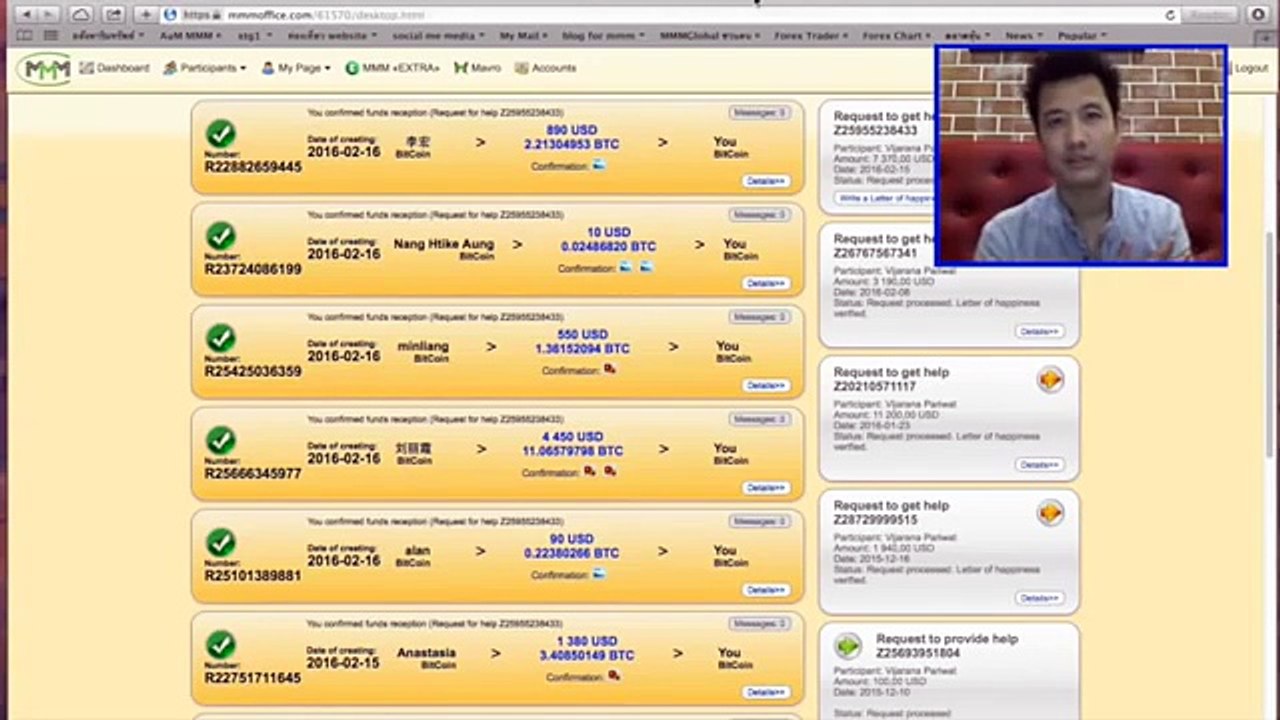The image size is (1280, 720).
Task: Click sender name Anastasia
Action: [x=426, y=653]
